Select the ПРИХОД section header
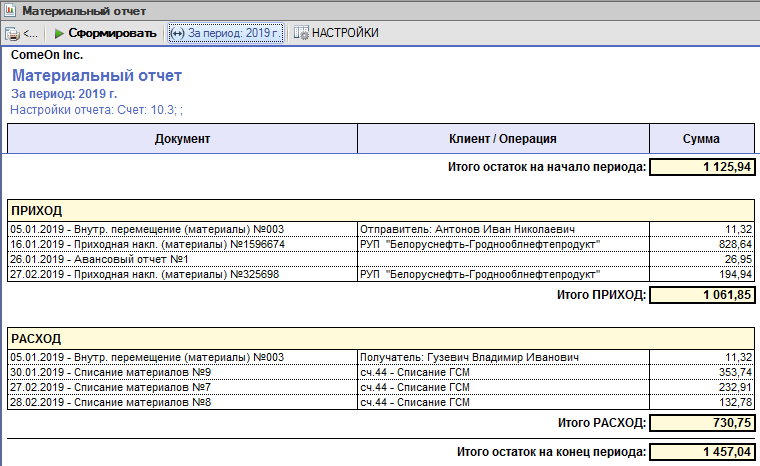Viewport: 760px width, 466px height. (381, 211)
